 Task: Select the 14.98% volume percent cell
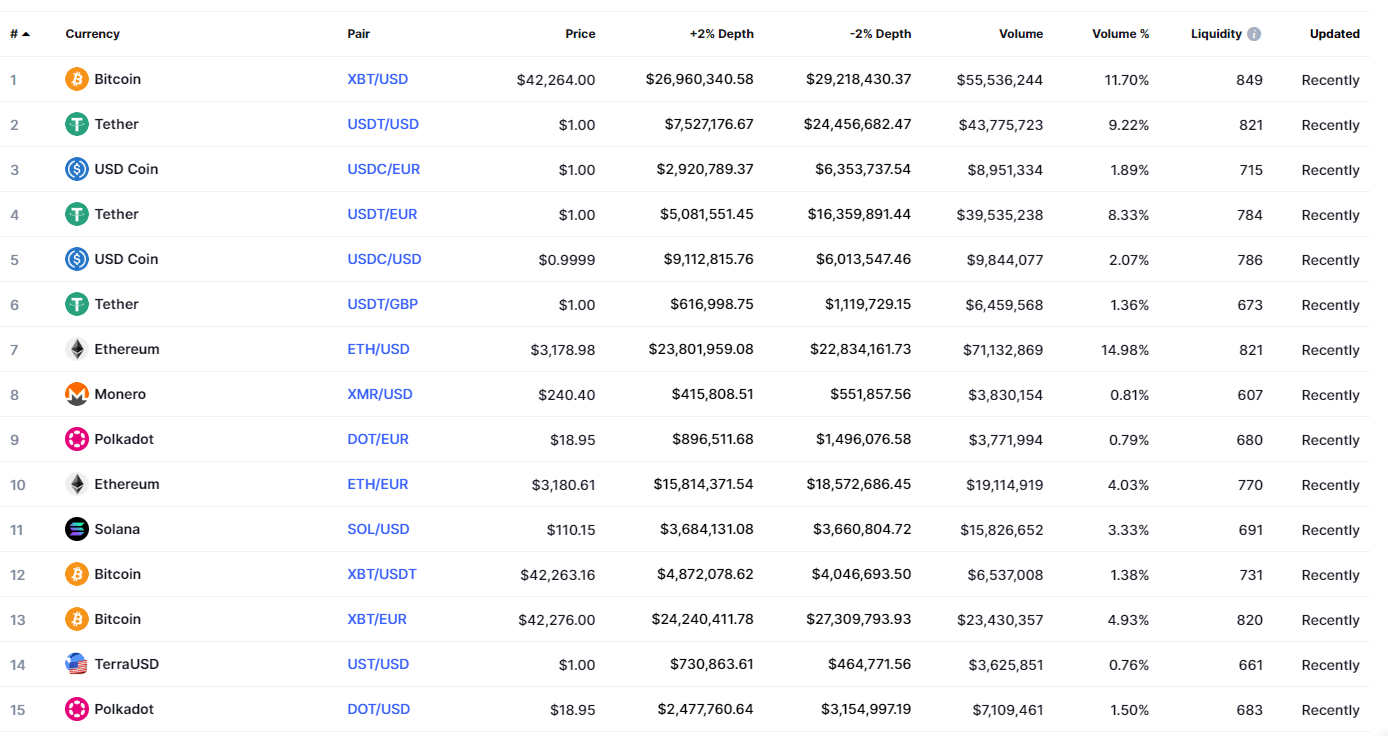point(1127,350)
